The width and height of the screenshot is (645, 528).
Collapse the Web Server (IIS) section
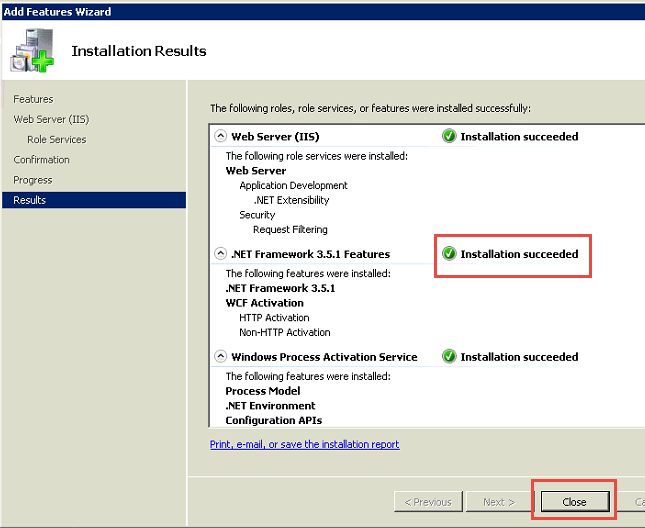click(220, 136)
